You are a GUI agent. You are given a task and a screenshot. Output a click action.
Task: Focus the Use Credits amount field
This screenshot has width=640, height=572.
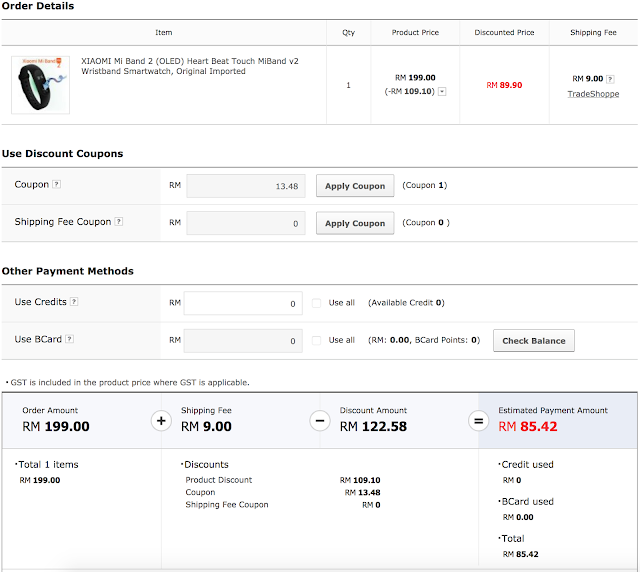pyautogui.click(x=243, y=303)
